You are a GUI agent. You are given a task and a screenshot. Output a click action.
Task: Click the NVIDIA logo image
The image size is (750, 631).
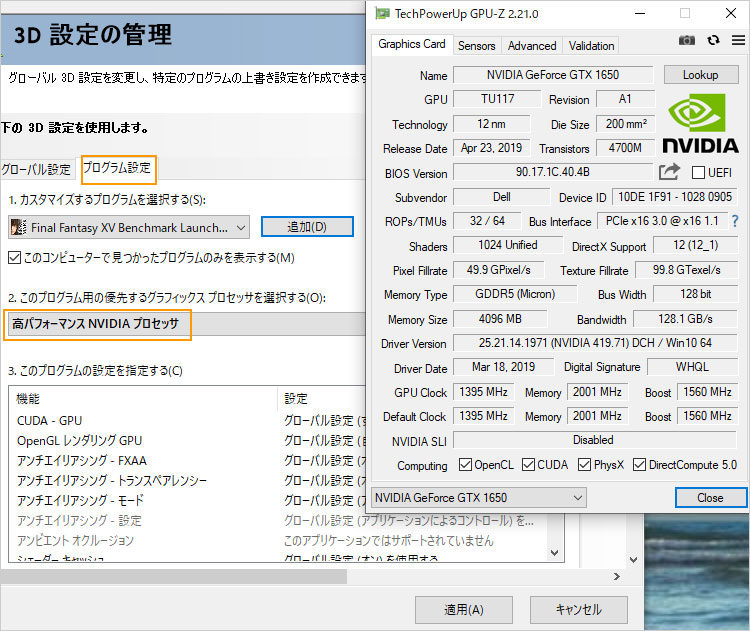pyautogui.click(x=701, y=126)
